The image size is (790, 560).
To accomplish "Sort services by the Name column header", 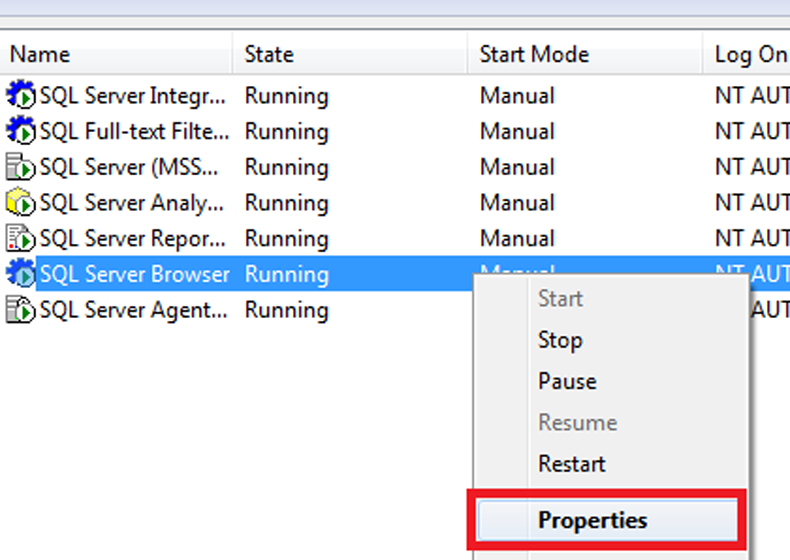I will click(x=40, y=54).
